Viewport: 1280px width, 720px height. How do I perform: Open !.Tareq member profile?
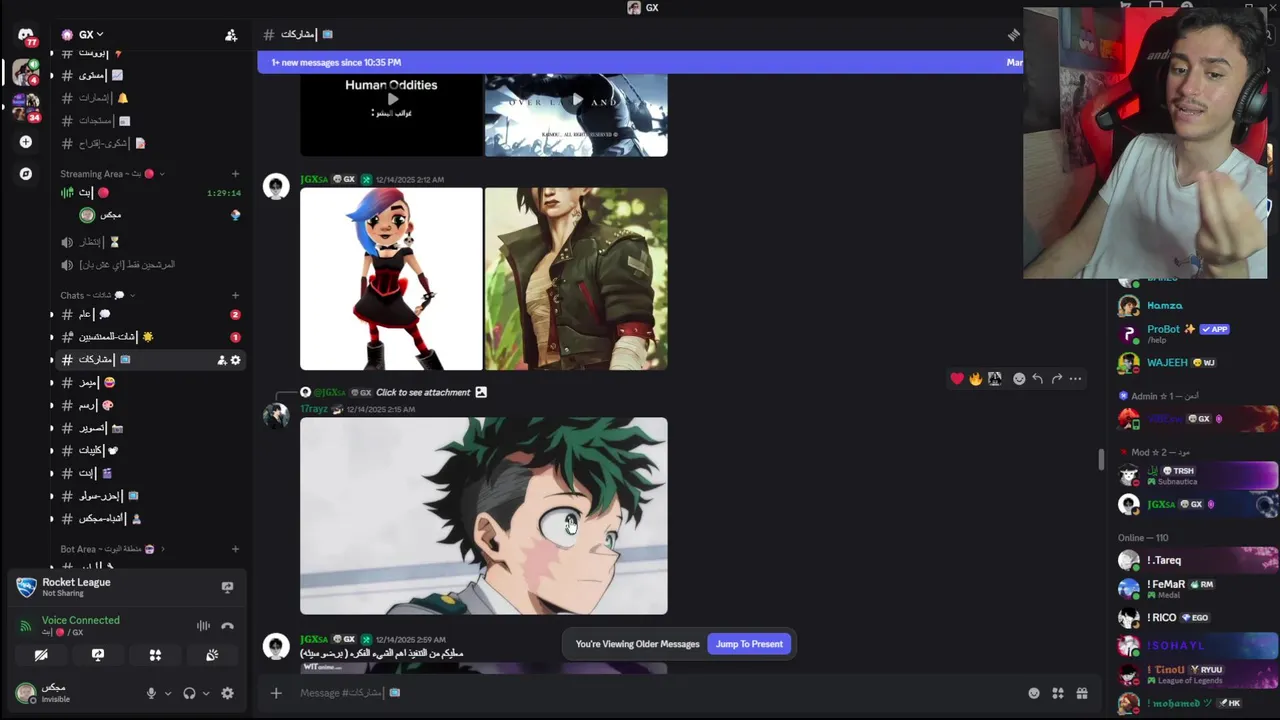click(x=1195, y=561)
